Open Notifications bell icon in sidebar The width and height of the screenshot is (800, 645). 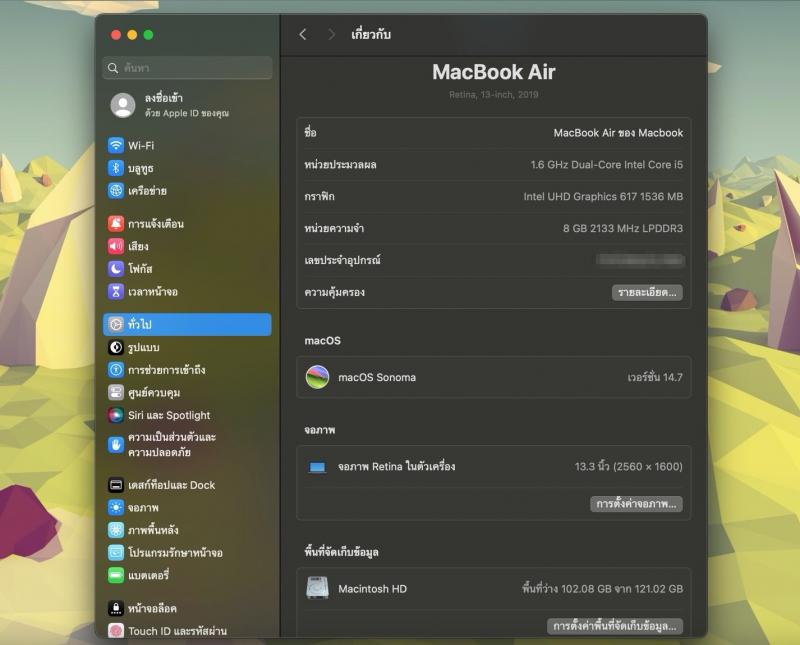[x=116, y=223]
